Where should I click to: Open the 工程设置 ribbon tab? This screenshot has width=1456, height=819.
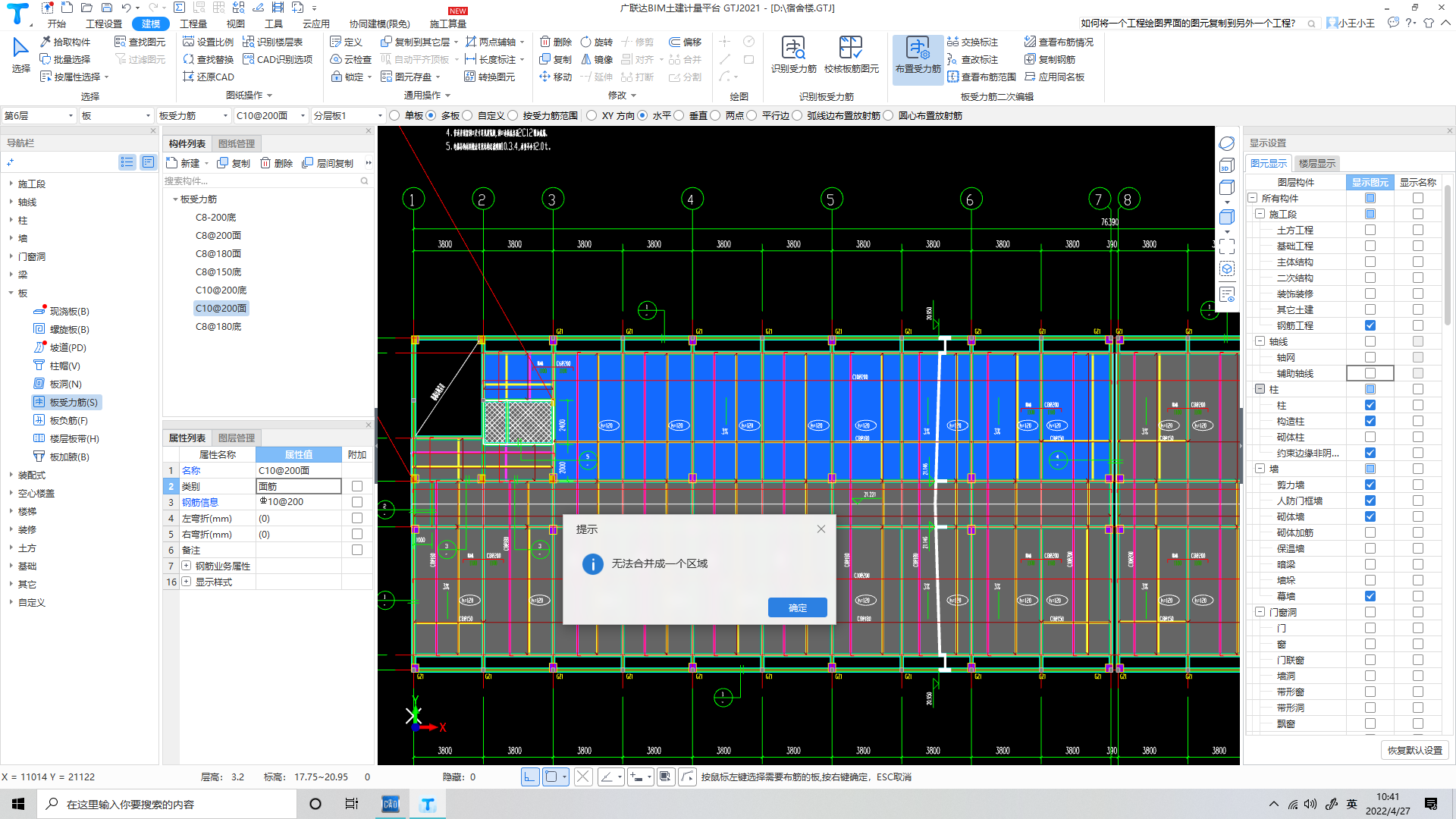tap(104, 24)
